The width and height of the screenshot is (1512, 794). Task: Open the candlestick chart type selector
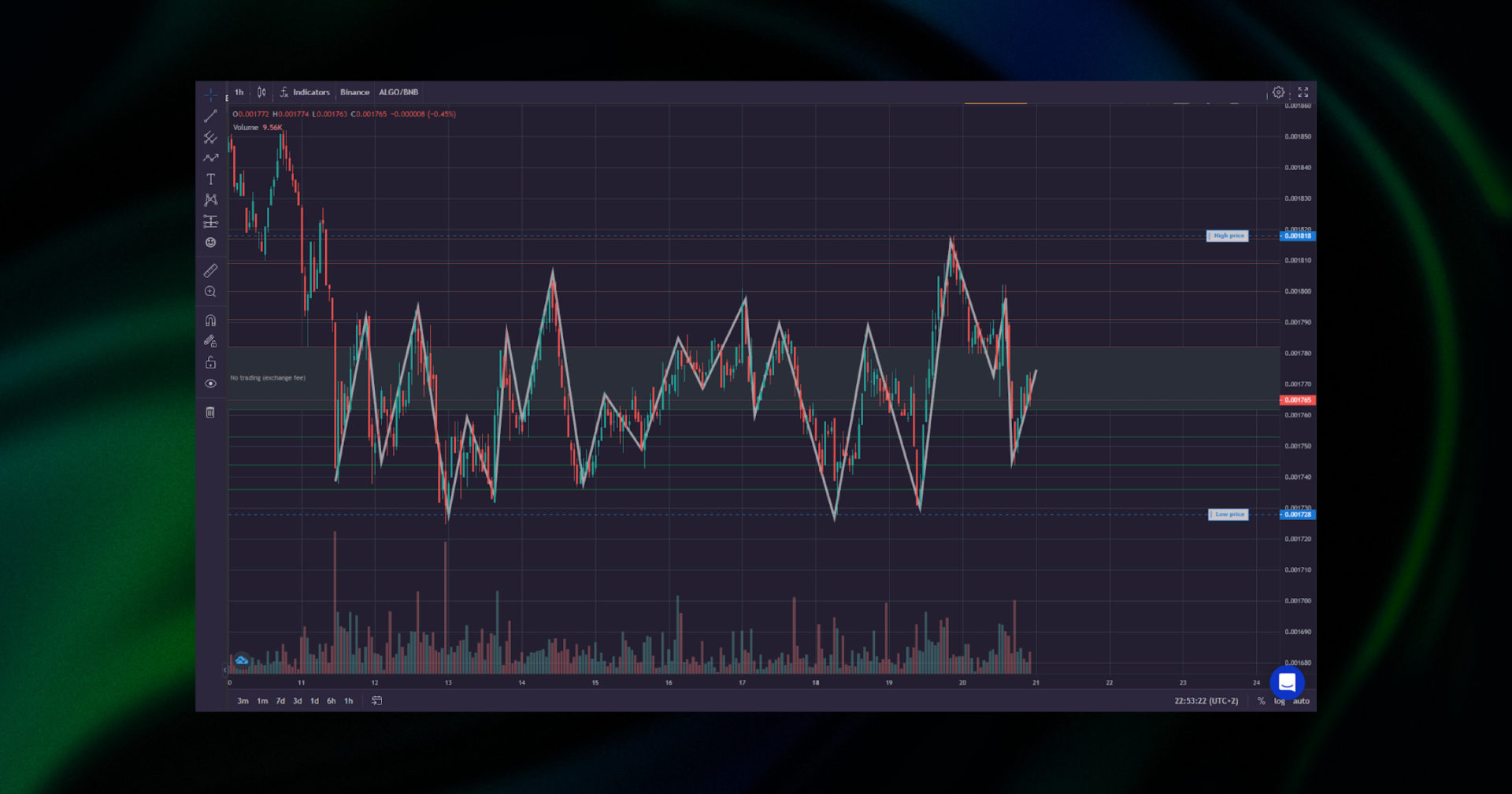pyautogui.click(x=261, y=92)
